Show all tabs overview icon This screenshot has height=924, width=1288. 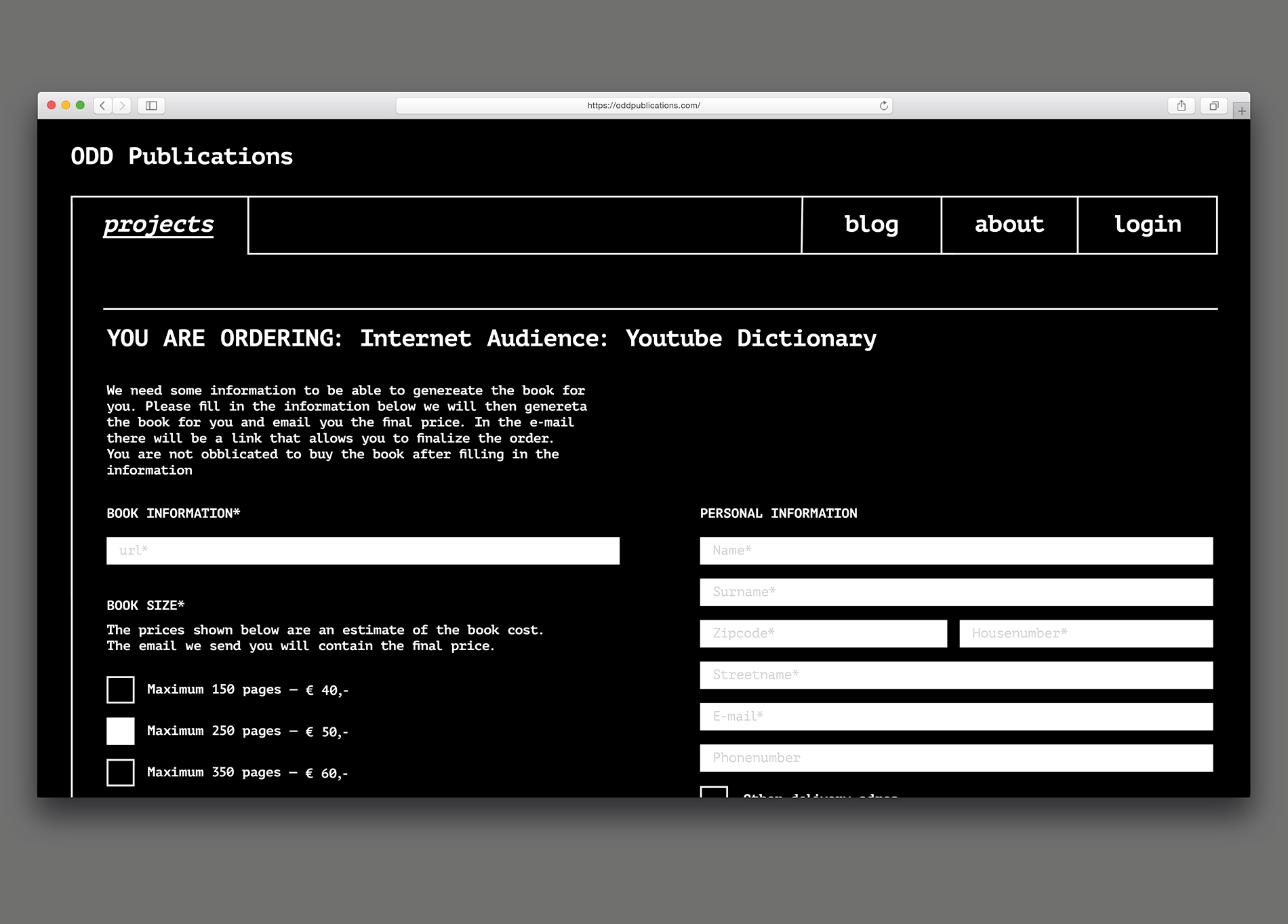[x=1214, y=106]
